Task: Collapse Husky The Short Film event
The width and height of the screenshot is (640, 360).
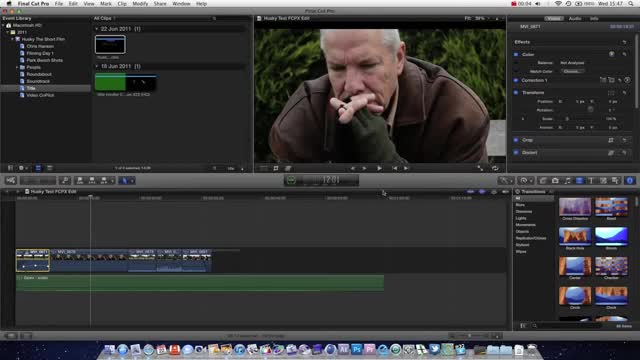Action: [12, 39]
